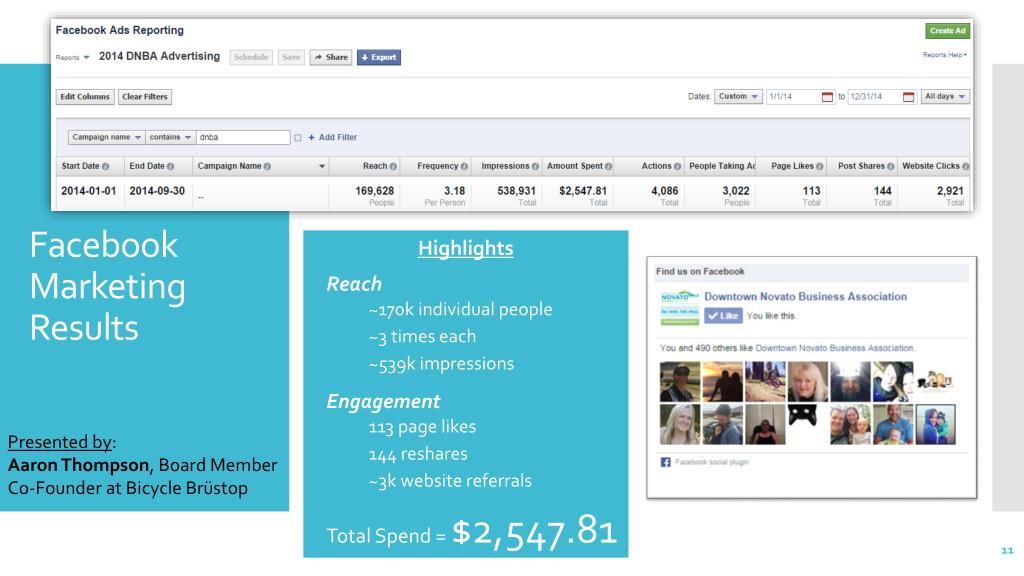Viewport: 1024px width, 576px height.
Task: Click the green Create Ad button
Action: click(947, 31)
